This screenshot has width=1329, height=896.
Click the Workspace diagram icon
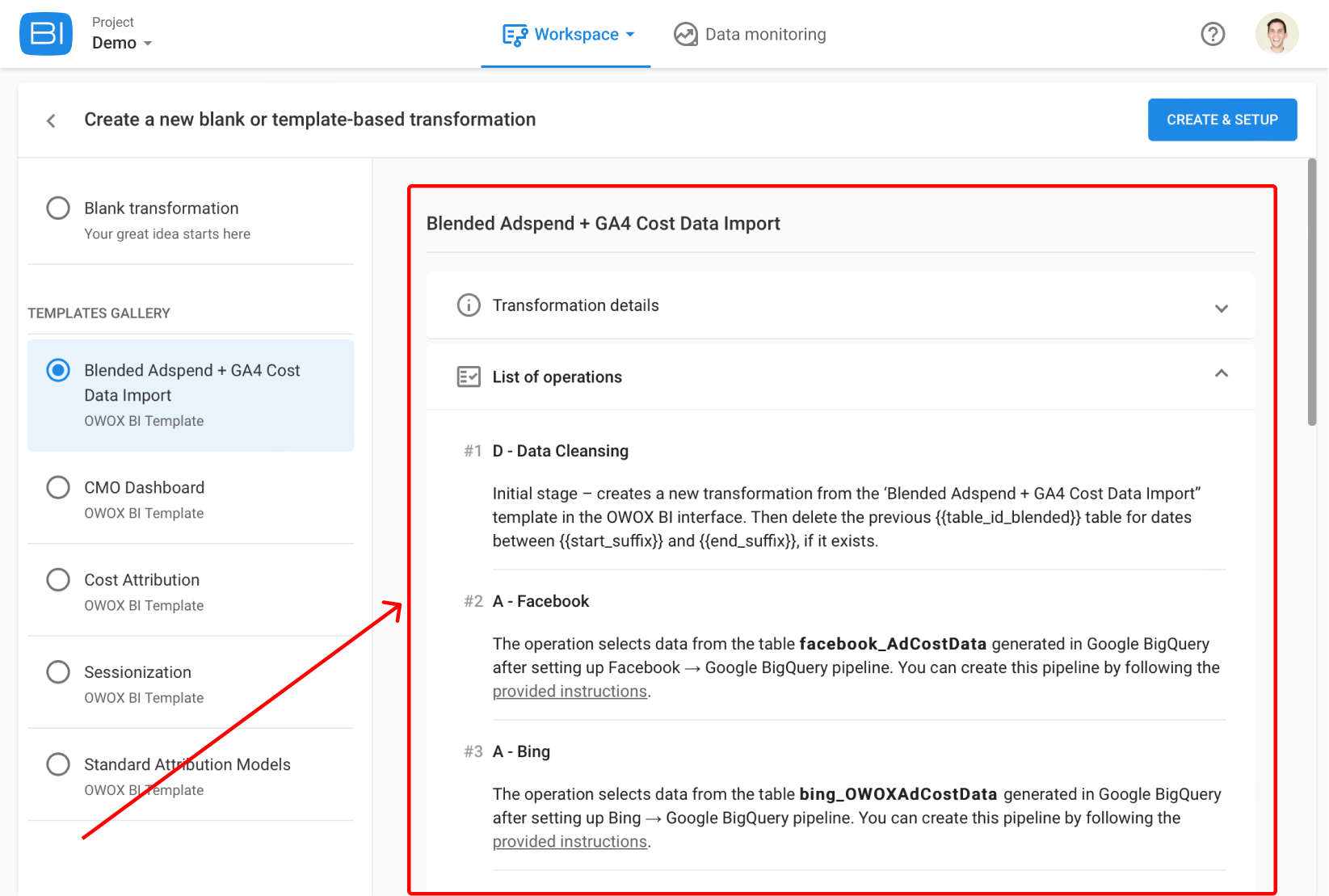(x=515, y=35)
